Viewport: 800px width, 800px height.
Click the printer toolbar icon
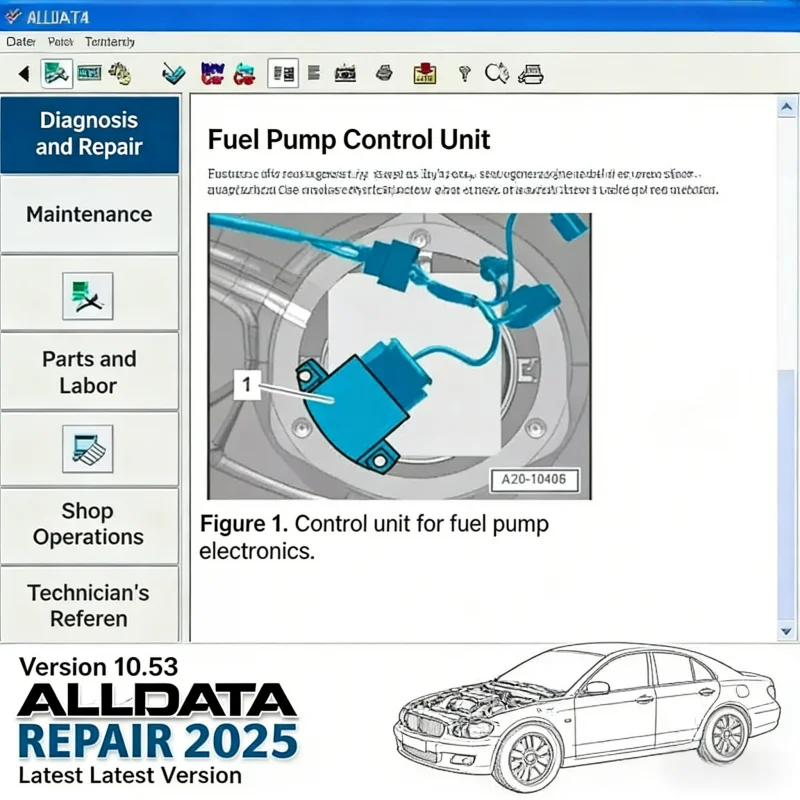tap(531, 74)
